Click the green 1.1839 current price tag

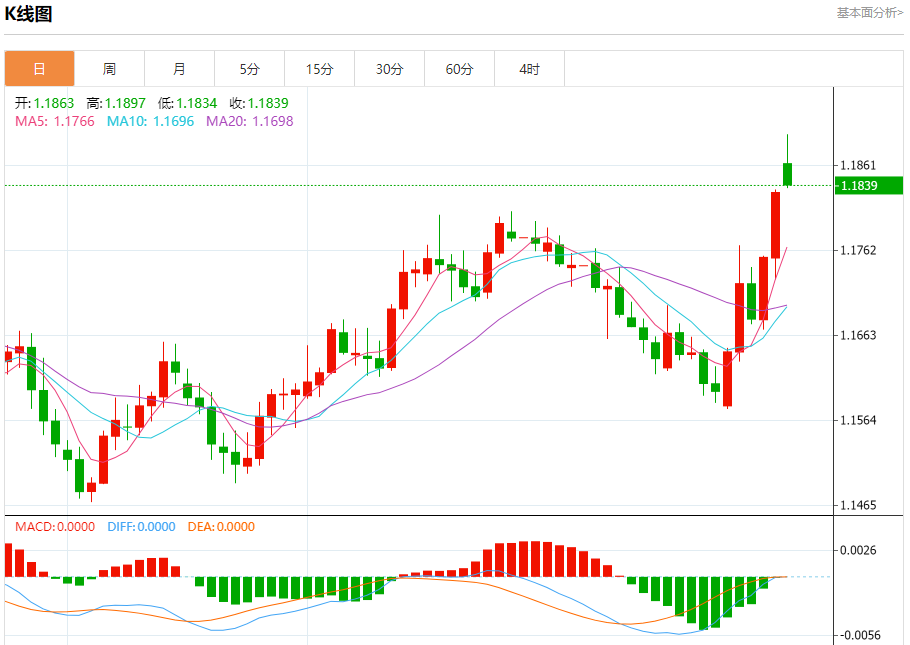coord(868,185)
